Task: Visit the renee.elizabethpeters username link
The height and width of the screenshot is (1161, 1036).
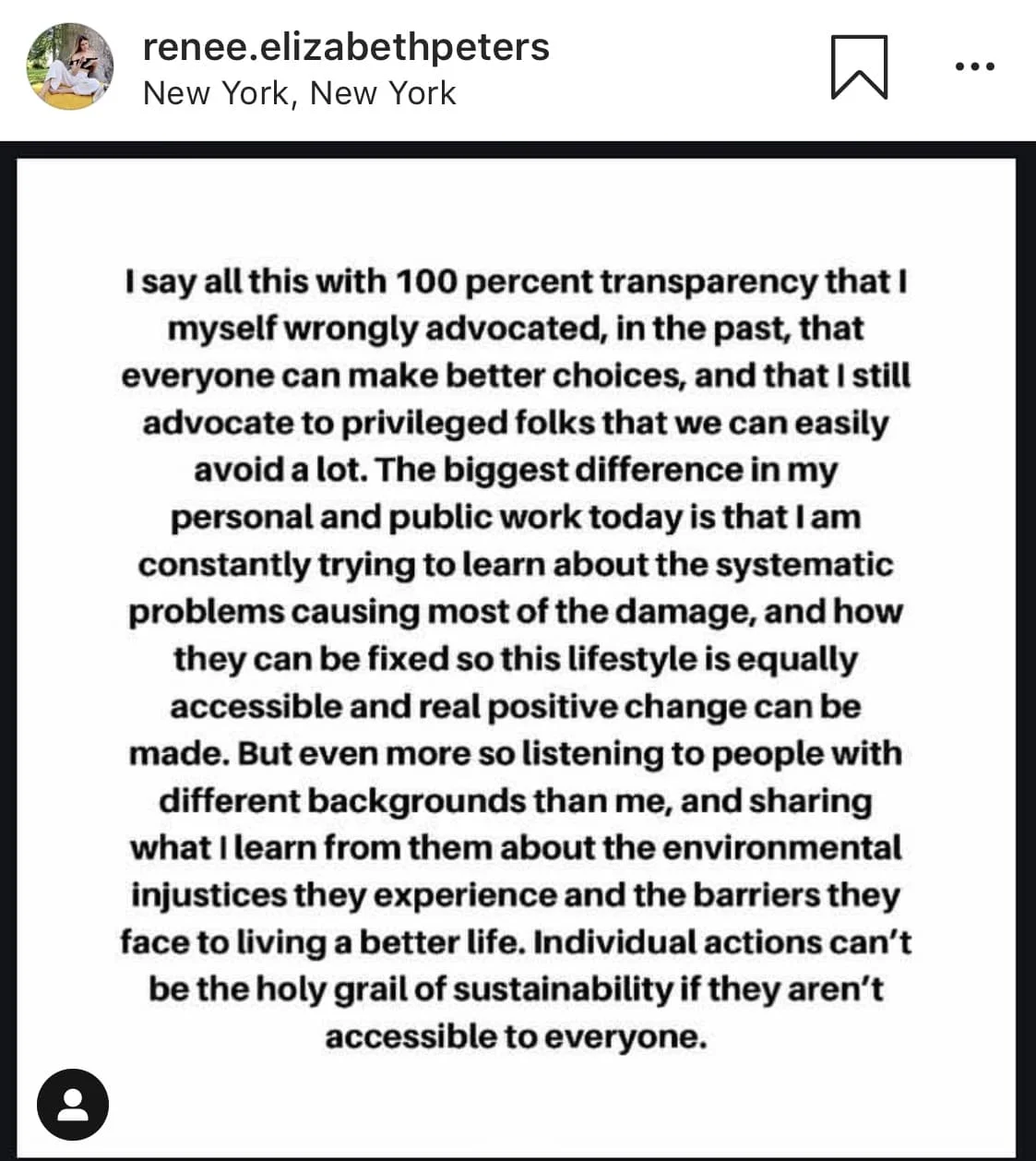Action: click(346, 46)
